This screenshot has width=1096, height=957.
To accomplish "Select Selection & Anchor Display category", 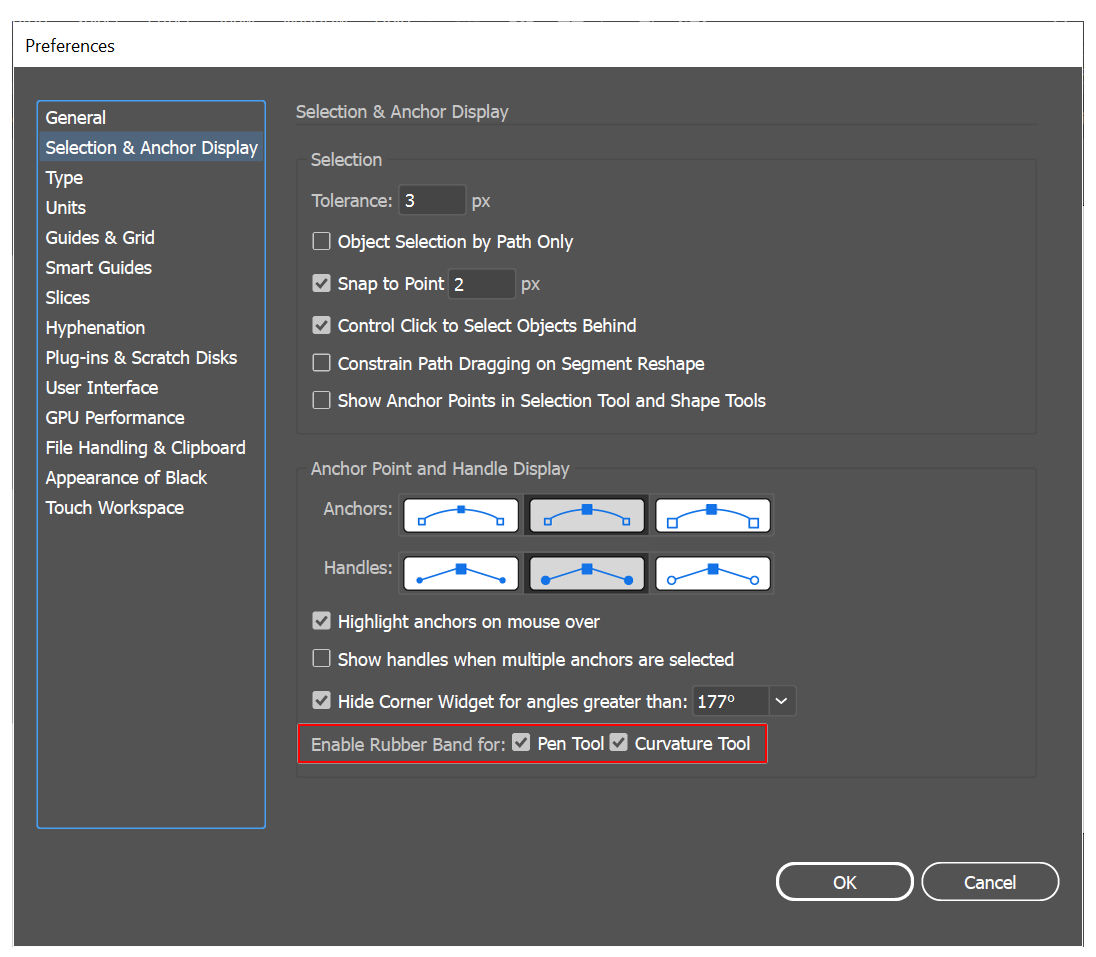I will [x=151, y=147].
